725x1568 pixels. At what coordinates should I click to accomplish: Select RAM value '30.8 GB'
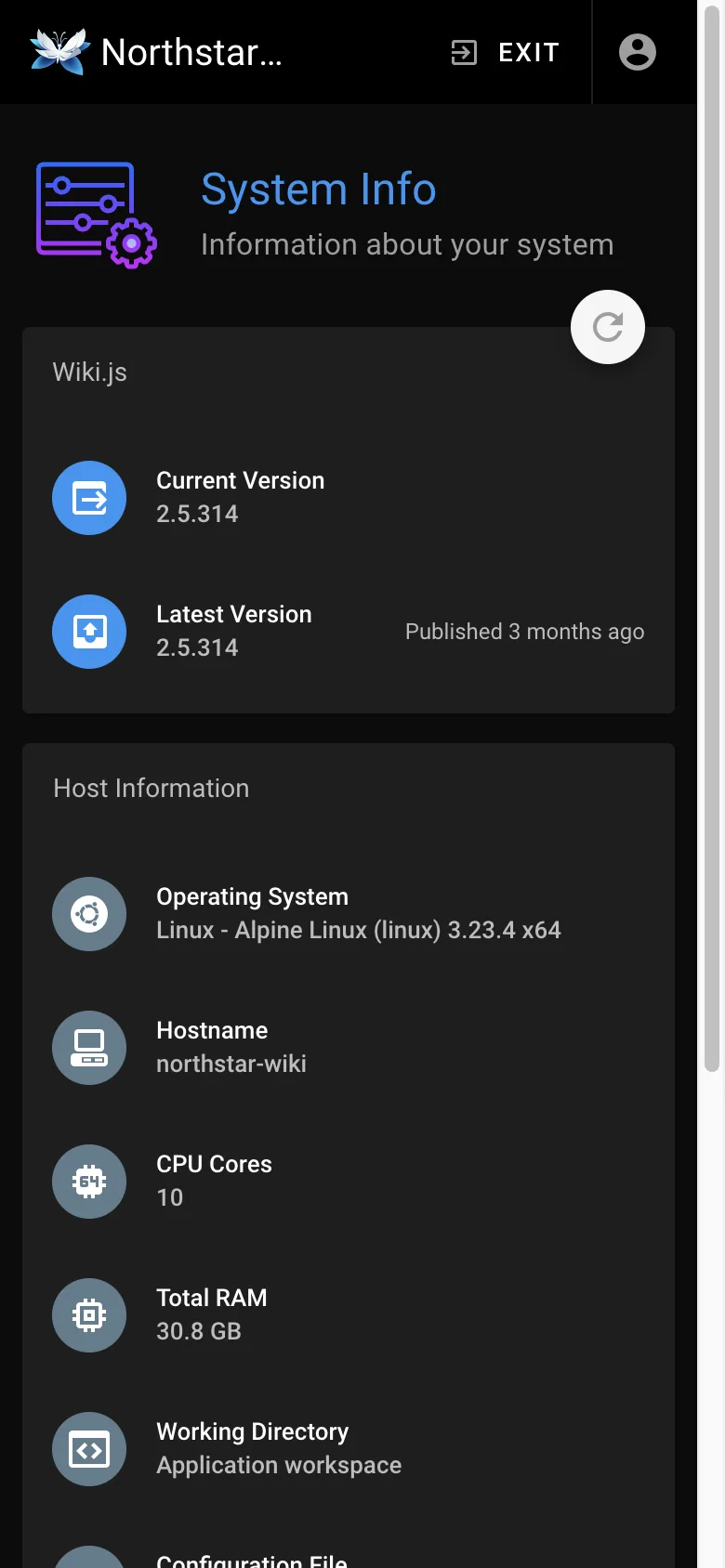199,1331
